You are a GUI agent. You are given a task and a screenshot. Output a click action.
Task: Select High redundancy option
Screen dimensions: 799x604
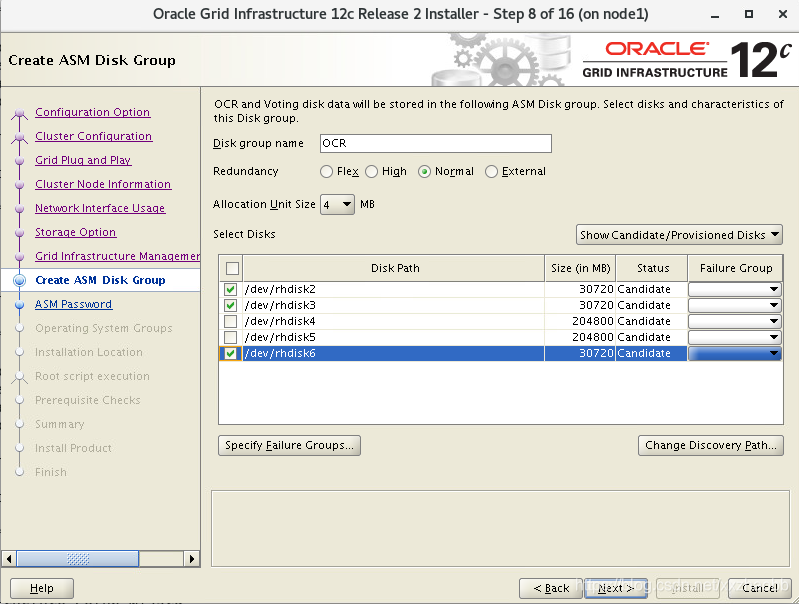pos(371,172)
